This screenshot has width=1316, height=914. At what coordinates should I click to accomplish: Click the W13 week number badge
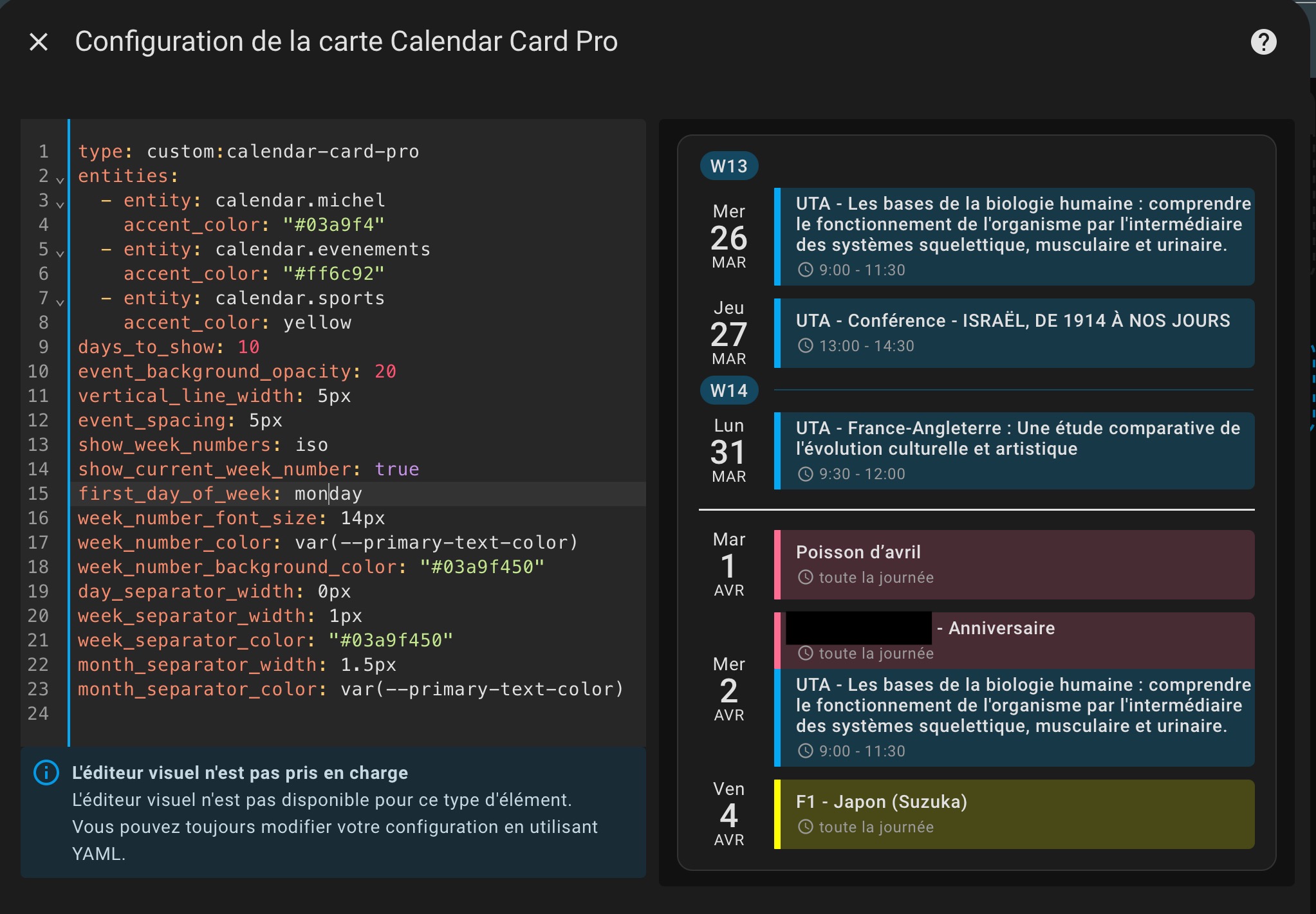[x=729, y=165]
